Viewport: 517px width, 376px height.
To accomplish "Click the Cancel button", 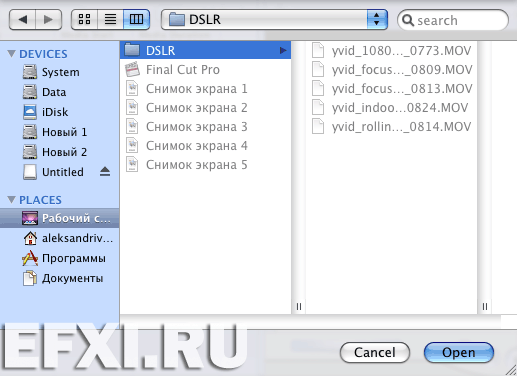I will [x=375, y=352].
